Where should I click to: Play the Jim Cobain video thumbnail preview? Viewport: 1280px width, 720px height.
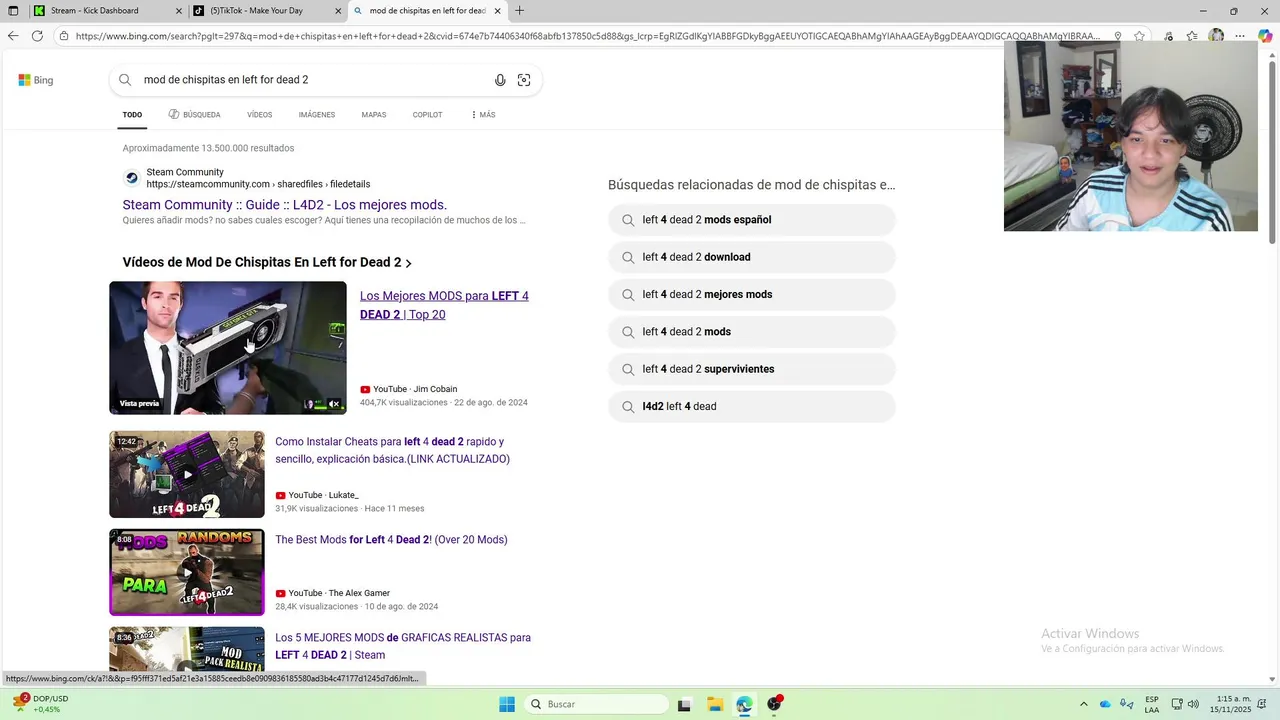pyautogui.click(x=228, y=348)
